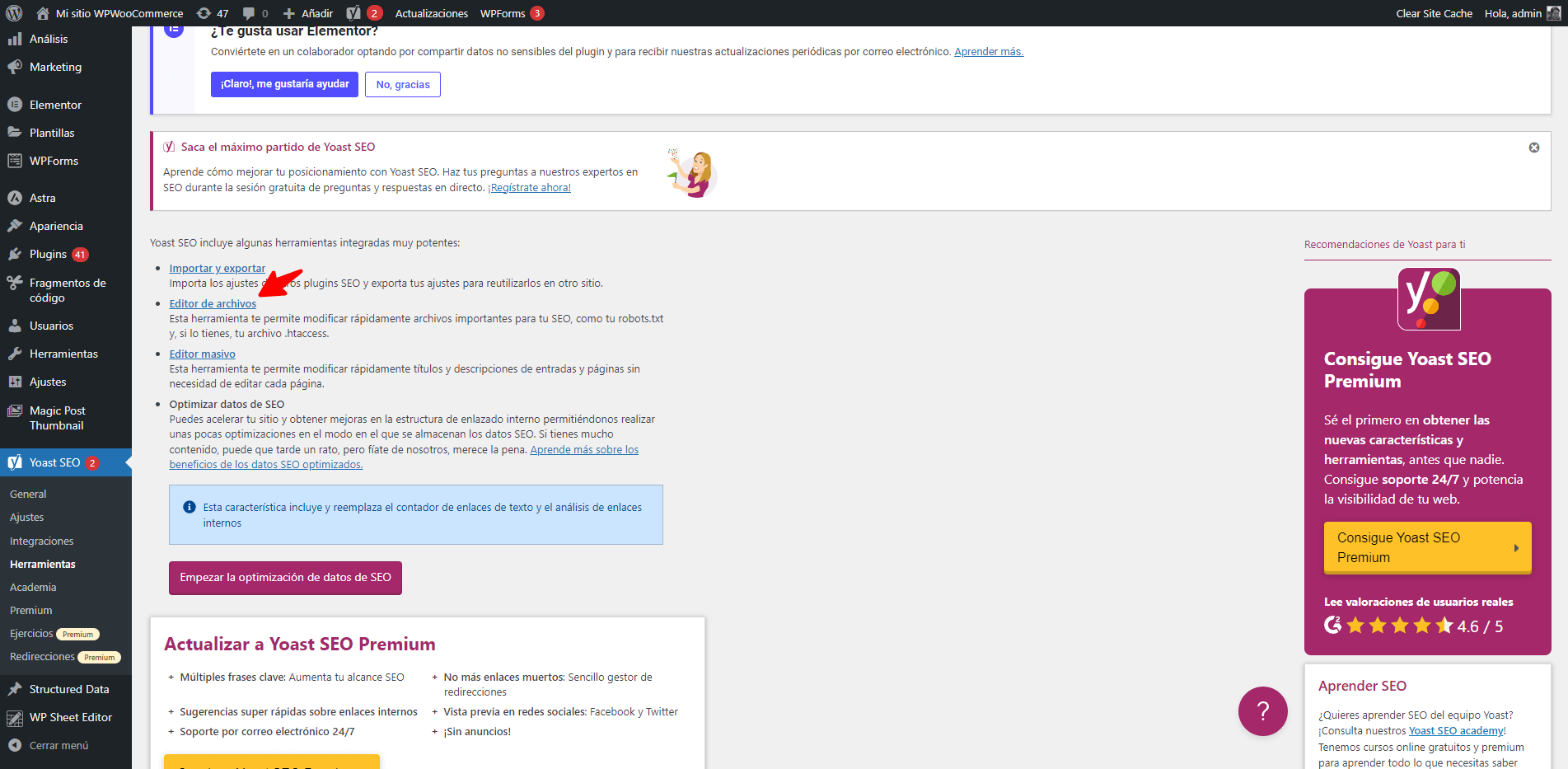Dismiss the Yoast SEO notice
Viewport: 1568px width, 769px height.
click(1534, 148)
